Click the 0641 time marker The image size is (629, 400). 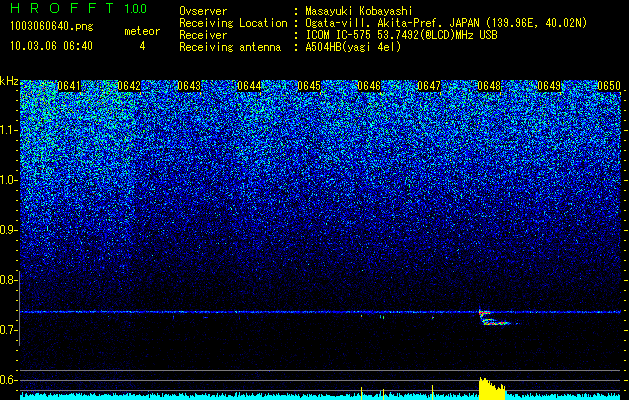tap(69, 86)
